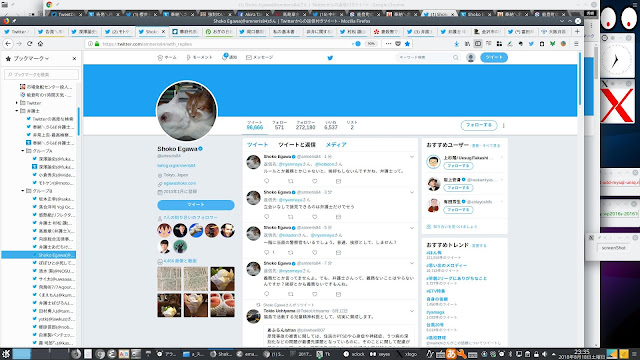The width and height of the screenshot is (640, 360).
Task: Open Twitter notifications bell
Action: 230,57
